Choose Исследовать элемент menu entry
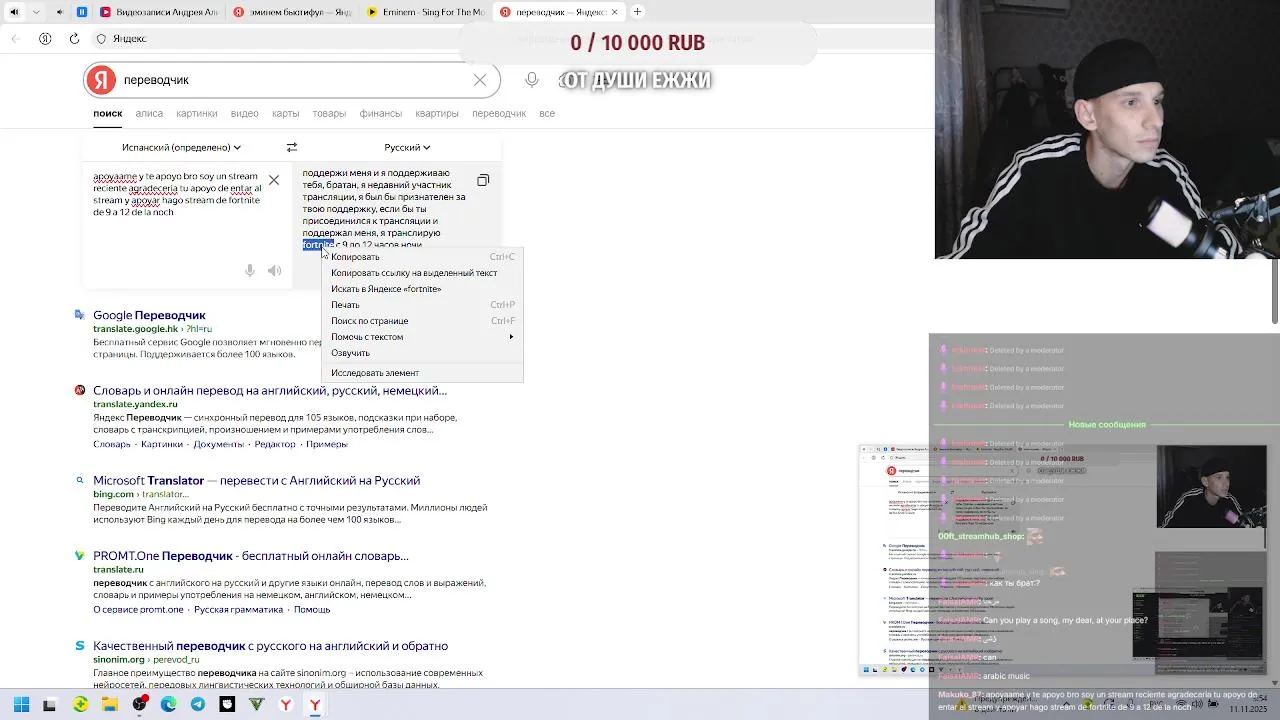Viewport: 1280px width, 720px height. pyautogui.click(x=422, y=373)
